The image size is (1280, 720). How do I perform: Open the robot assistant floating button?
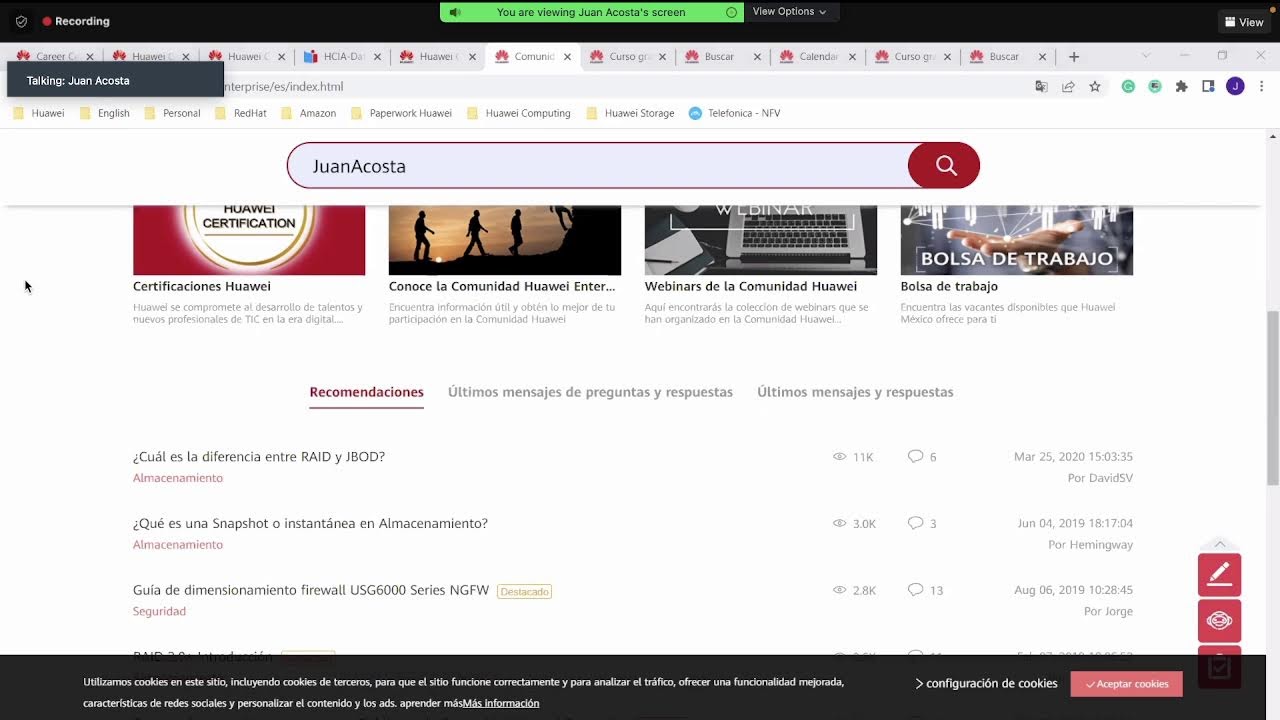coord(1219,621)
